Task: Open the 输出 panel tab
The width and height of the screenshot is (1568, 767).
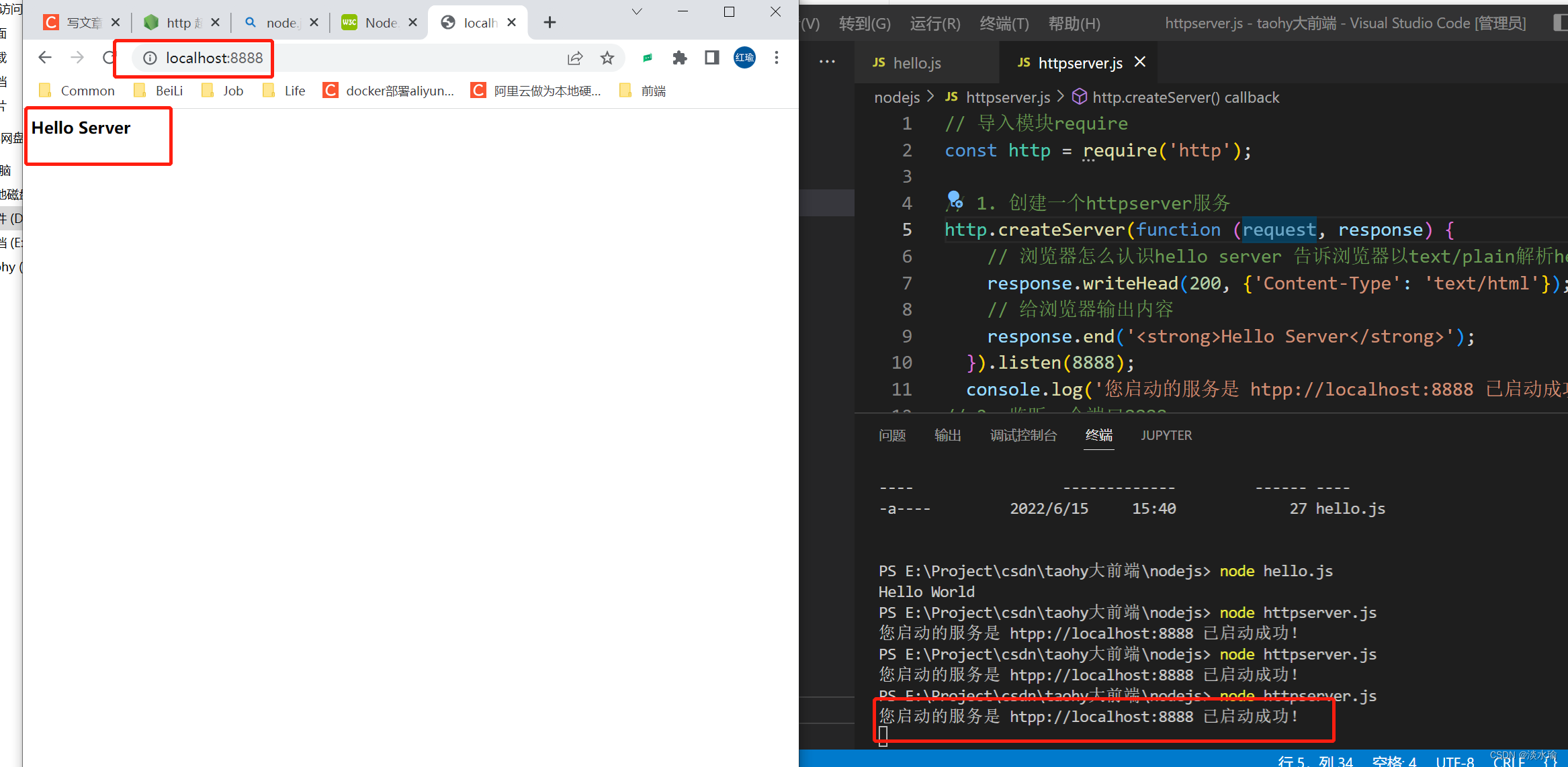Action: 948,435
